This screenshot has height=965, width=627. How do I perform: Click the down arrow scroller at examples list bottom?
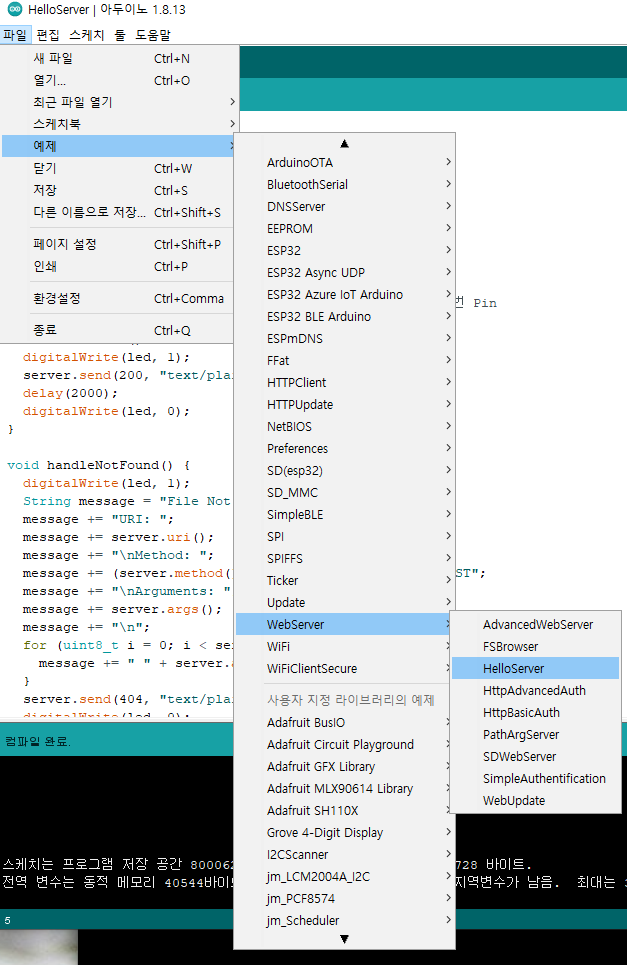(x=345, y=939)
